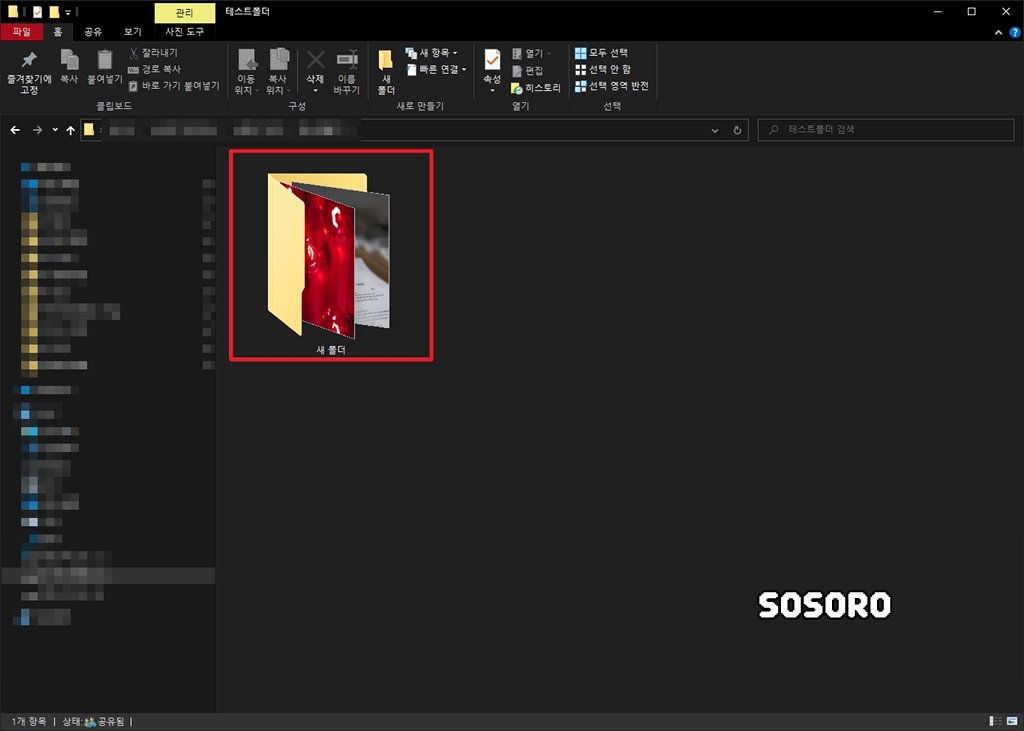Open Properties (속성) dropdown arrow
Screen dimensions: 1024x731
pos(492,90)
